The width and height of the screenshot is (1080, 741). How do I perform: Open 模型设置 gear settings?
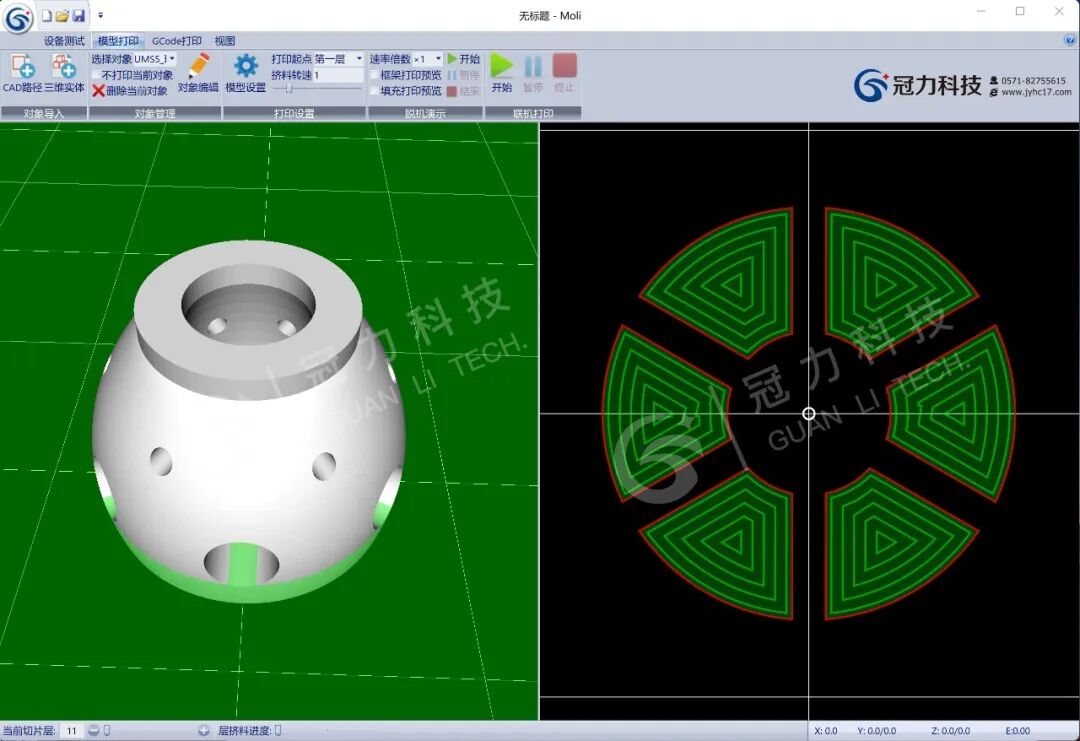coord(246,73)
